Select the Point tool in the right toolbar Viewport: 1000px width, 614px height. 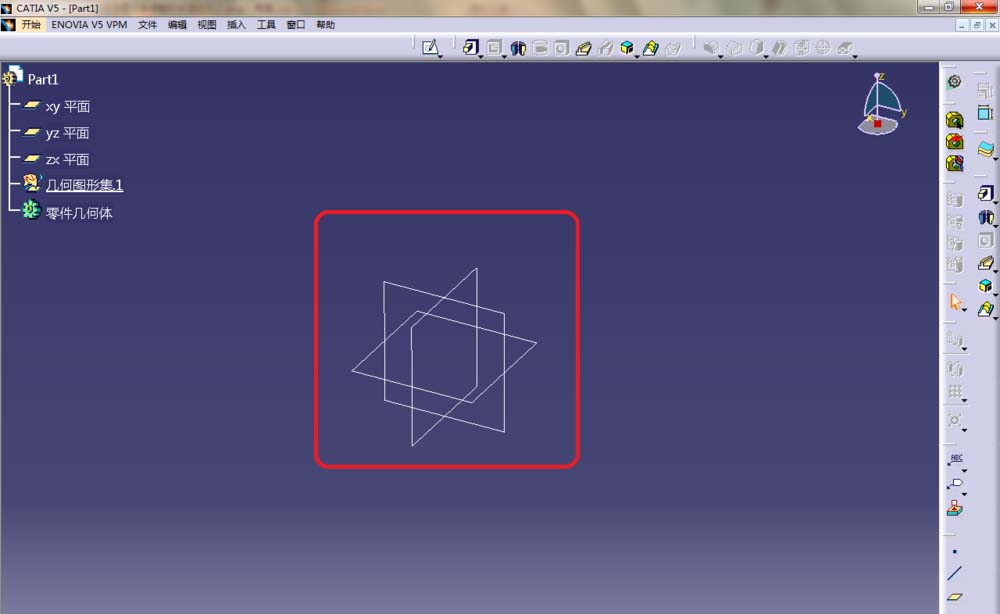click(955, 552)
